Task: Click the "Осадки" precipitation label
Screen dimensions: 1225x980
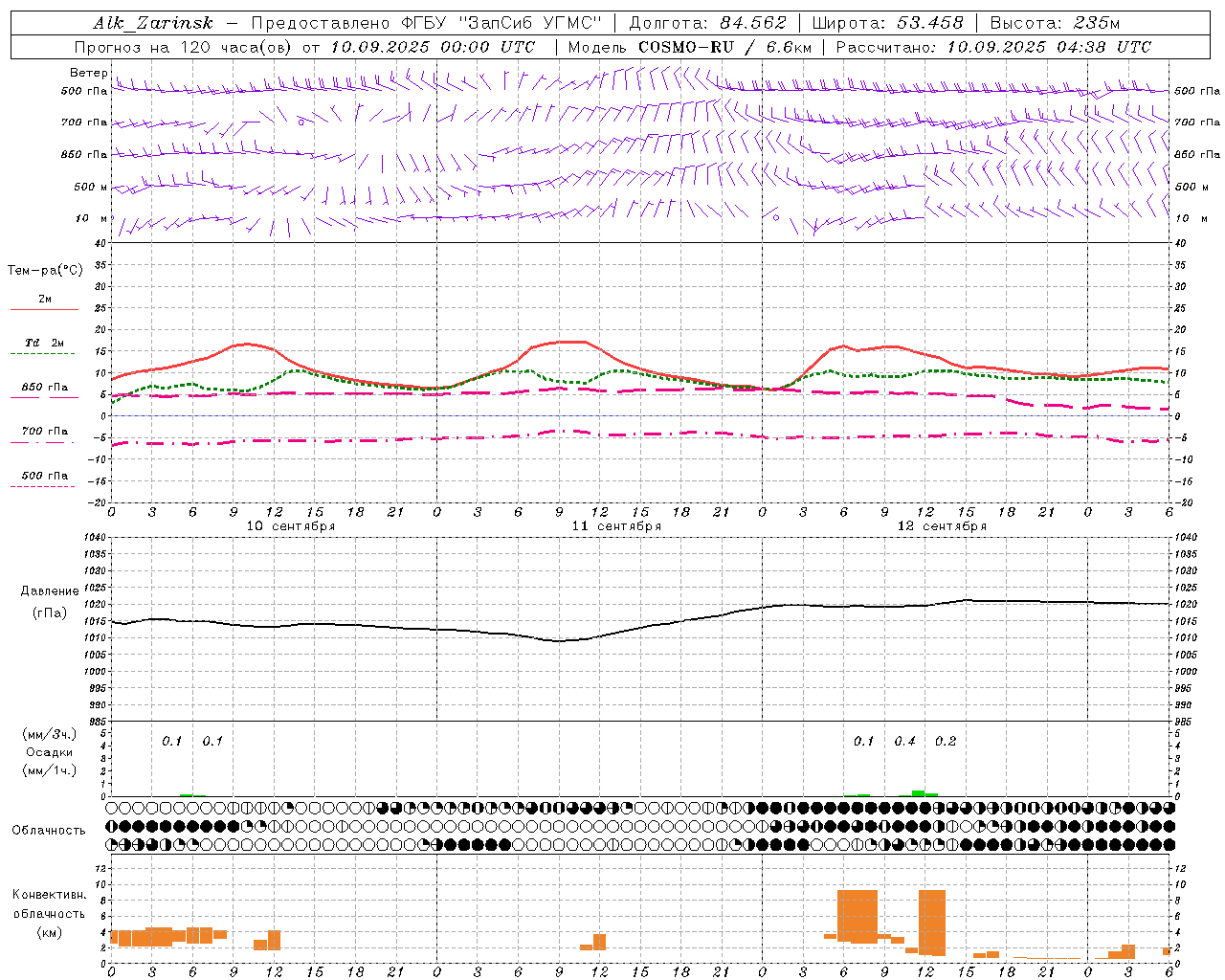Action: (50, 753)
